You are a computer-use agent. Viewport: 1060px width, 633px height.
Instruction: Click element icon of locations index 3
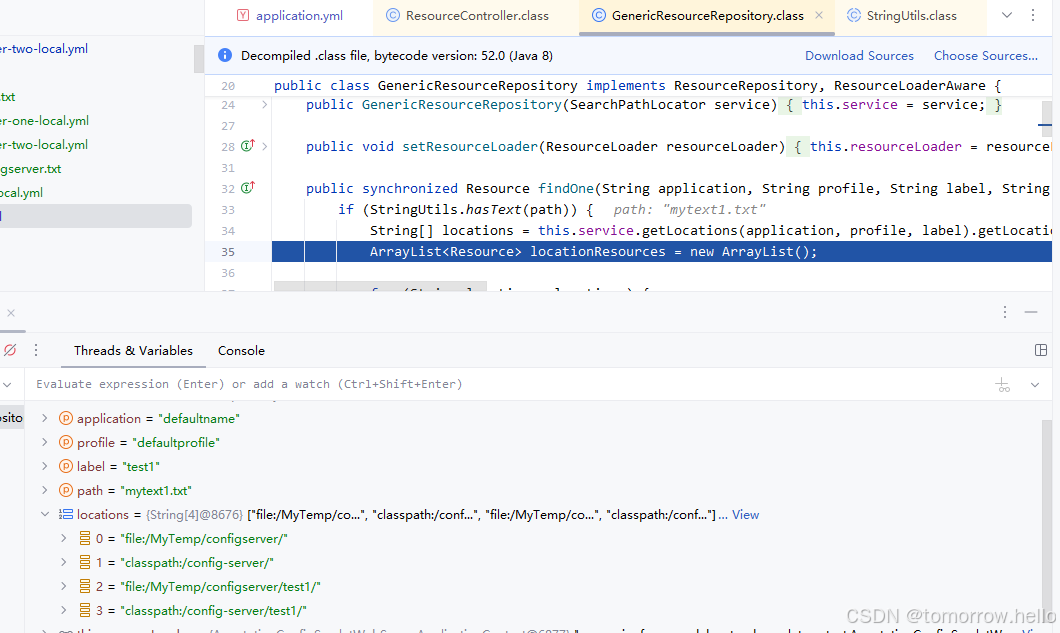(x=85, y=611)
